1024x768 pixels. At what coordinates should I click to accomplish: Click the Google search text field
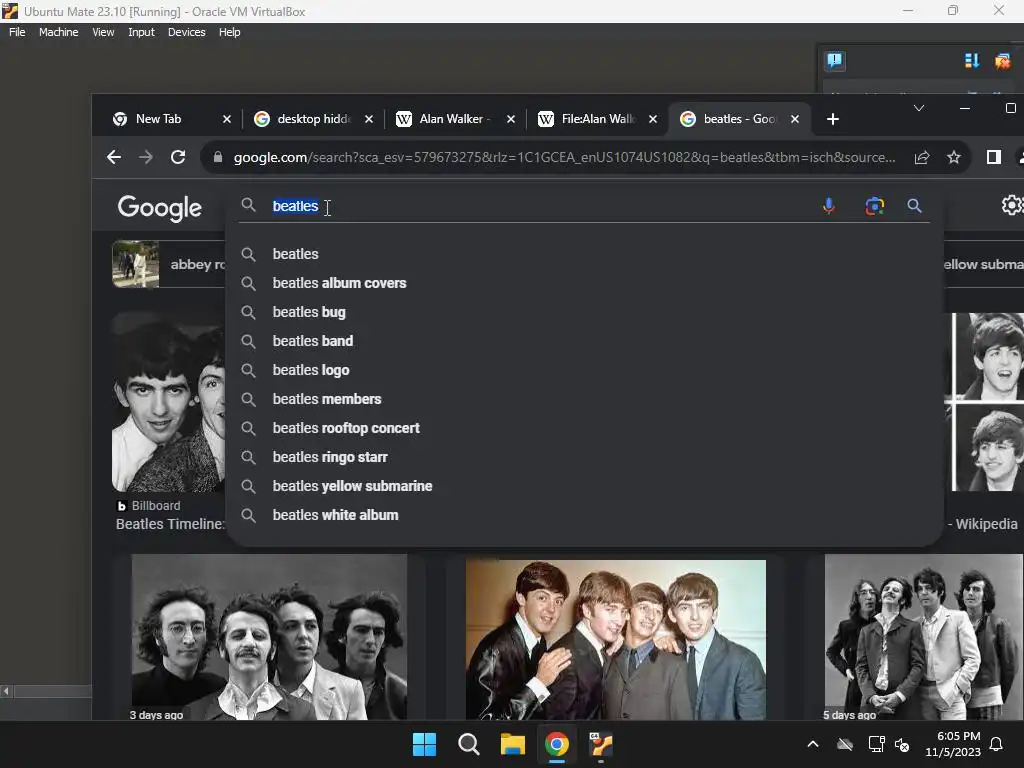point(536,206)
